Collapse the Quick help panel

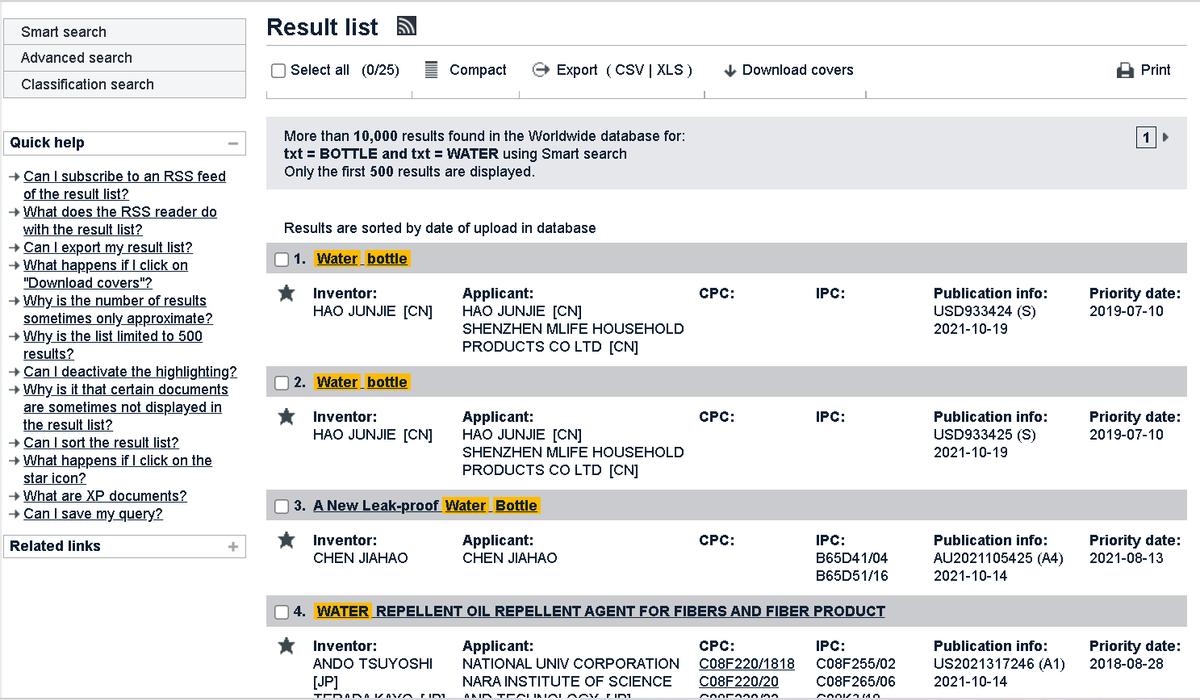[x=233, y=143]
